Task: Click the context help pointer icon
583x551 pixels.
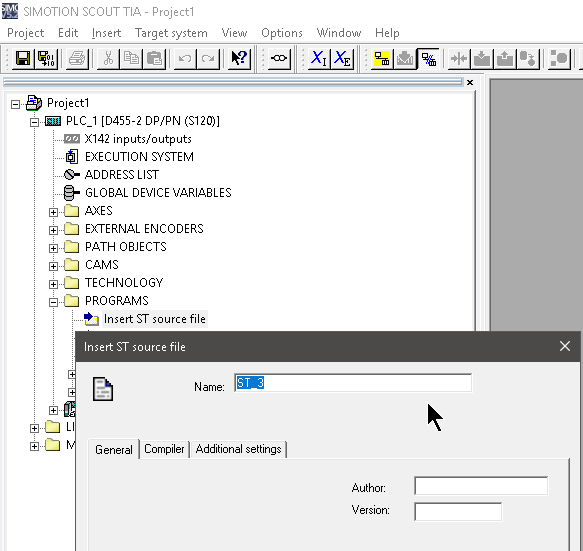Action: (239, 58)
